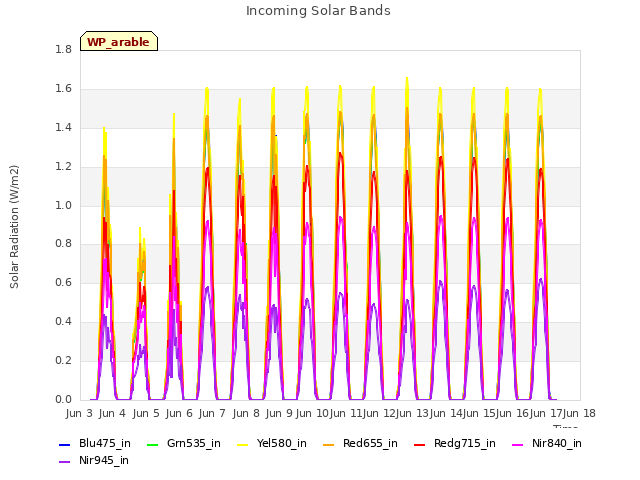
Task: Select the Red655_in legend entry
Action: pos(360,443)
